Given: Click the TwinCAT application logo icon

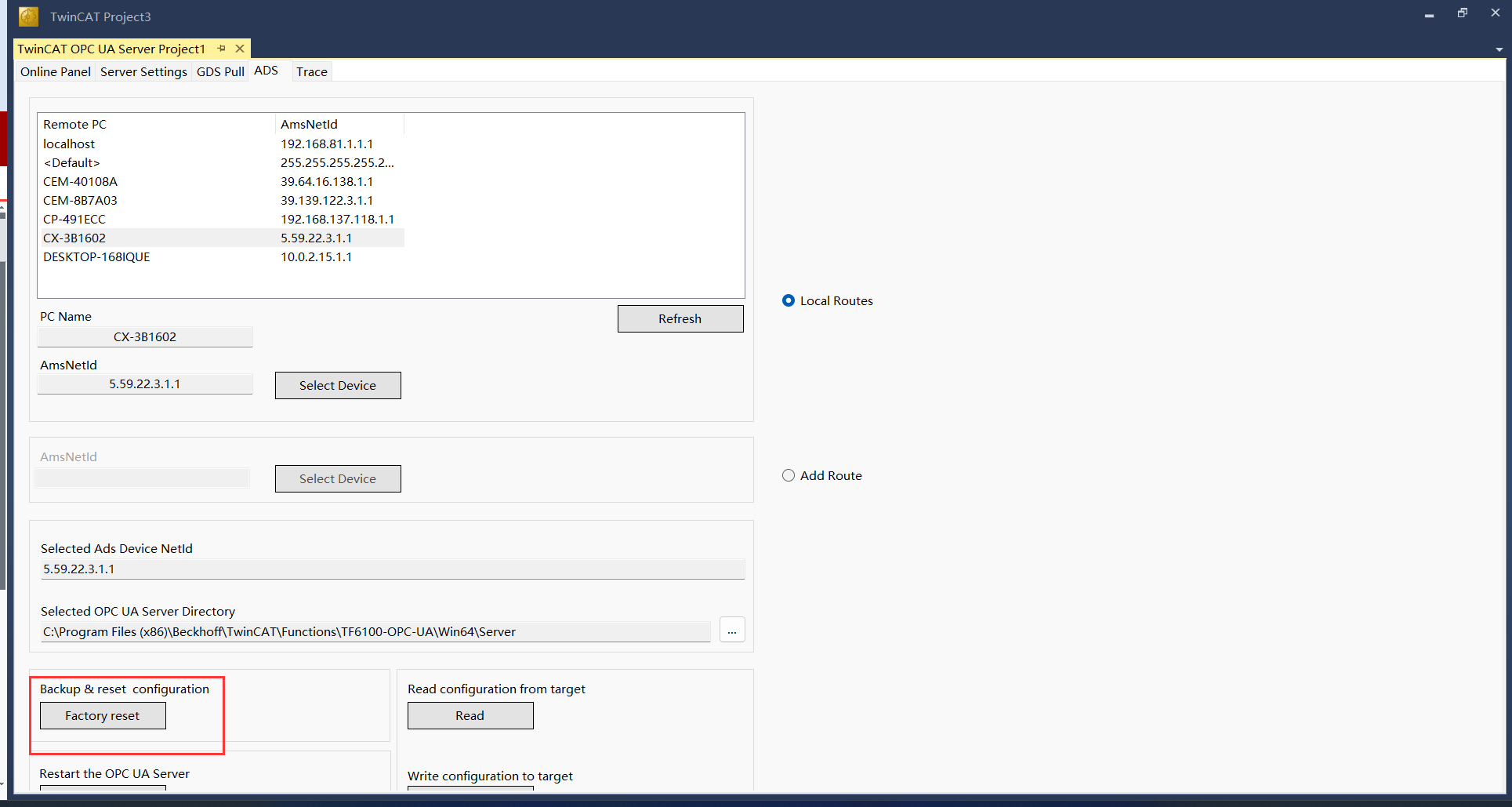Looking at the screenshot, I should pos(28,16).
